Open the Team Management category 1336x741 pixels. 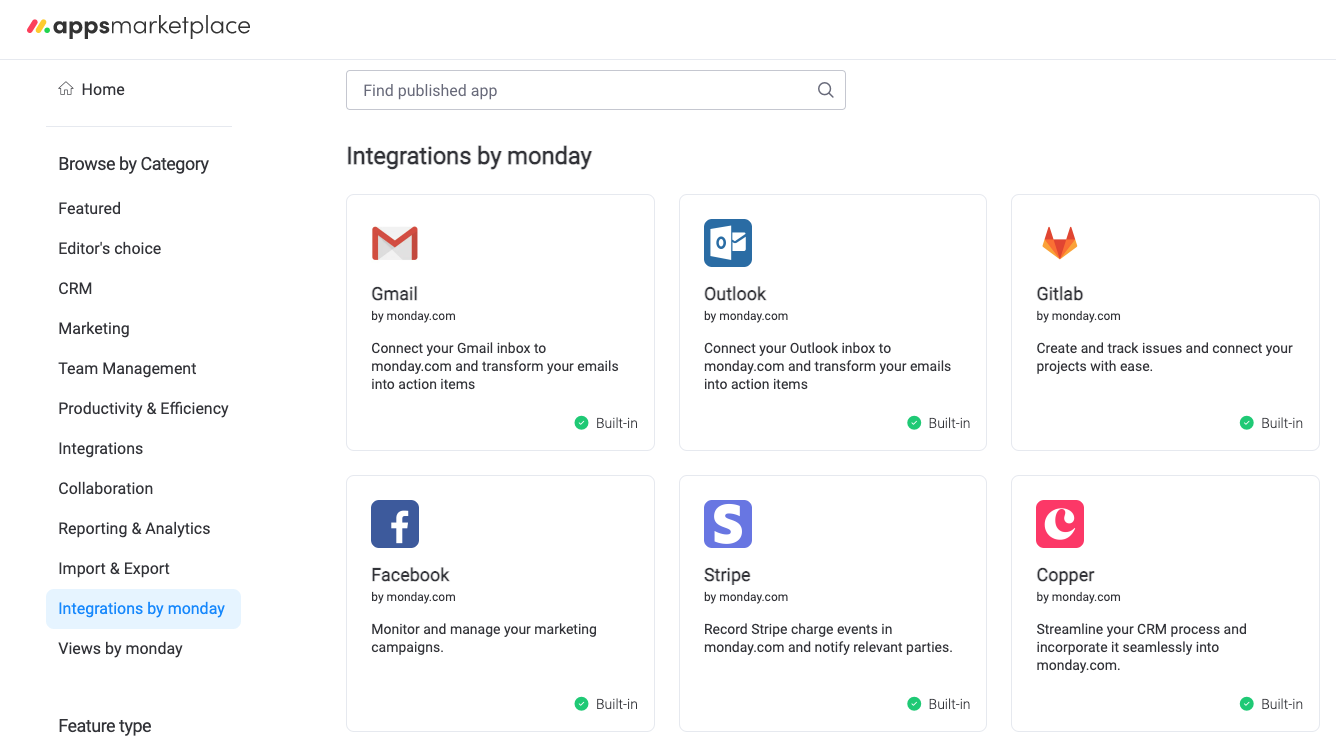tap(127, 368)
